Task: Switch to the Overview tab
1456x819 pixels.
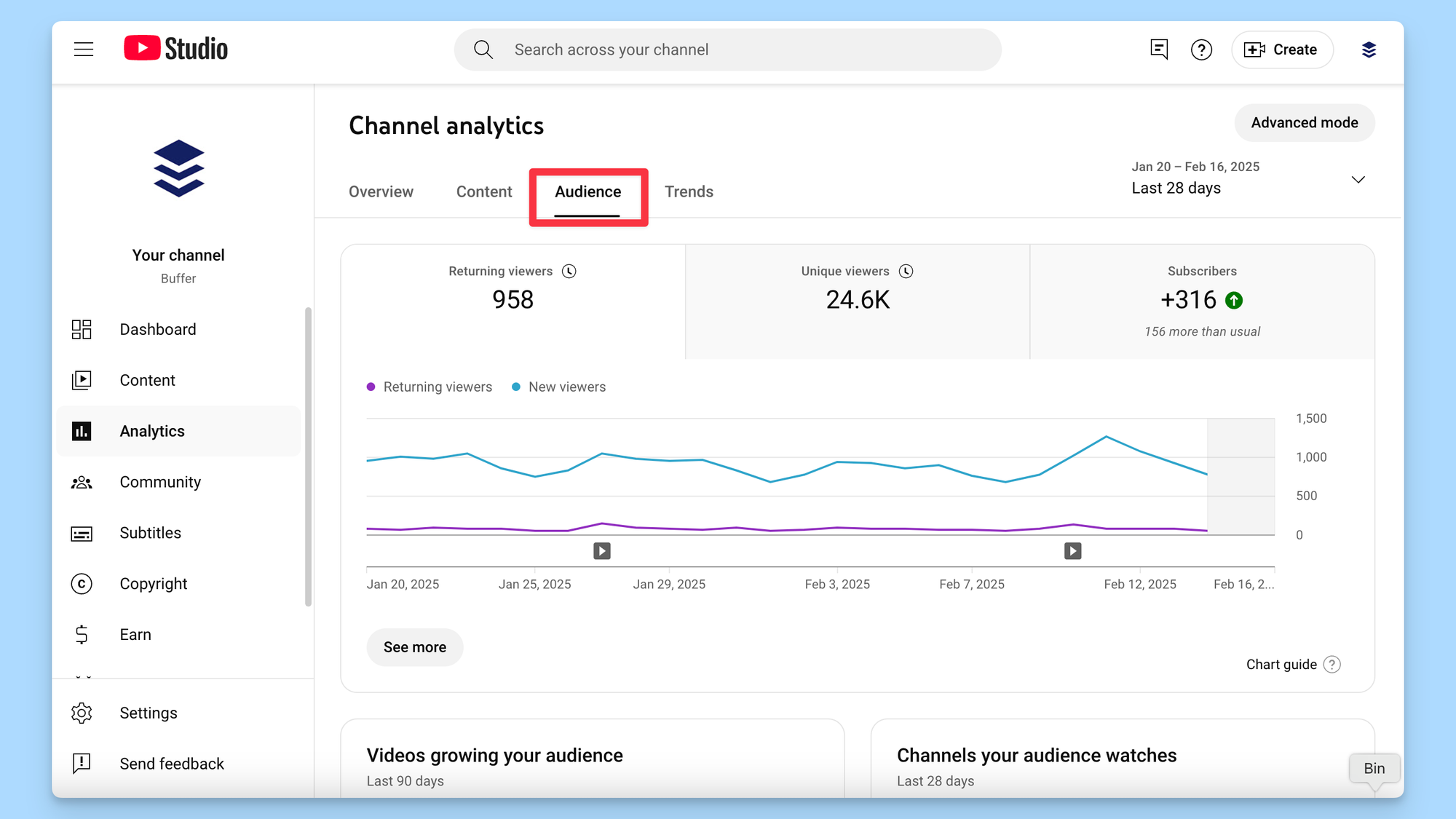Action: [x=380, y=191]
